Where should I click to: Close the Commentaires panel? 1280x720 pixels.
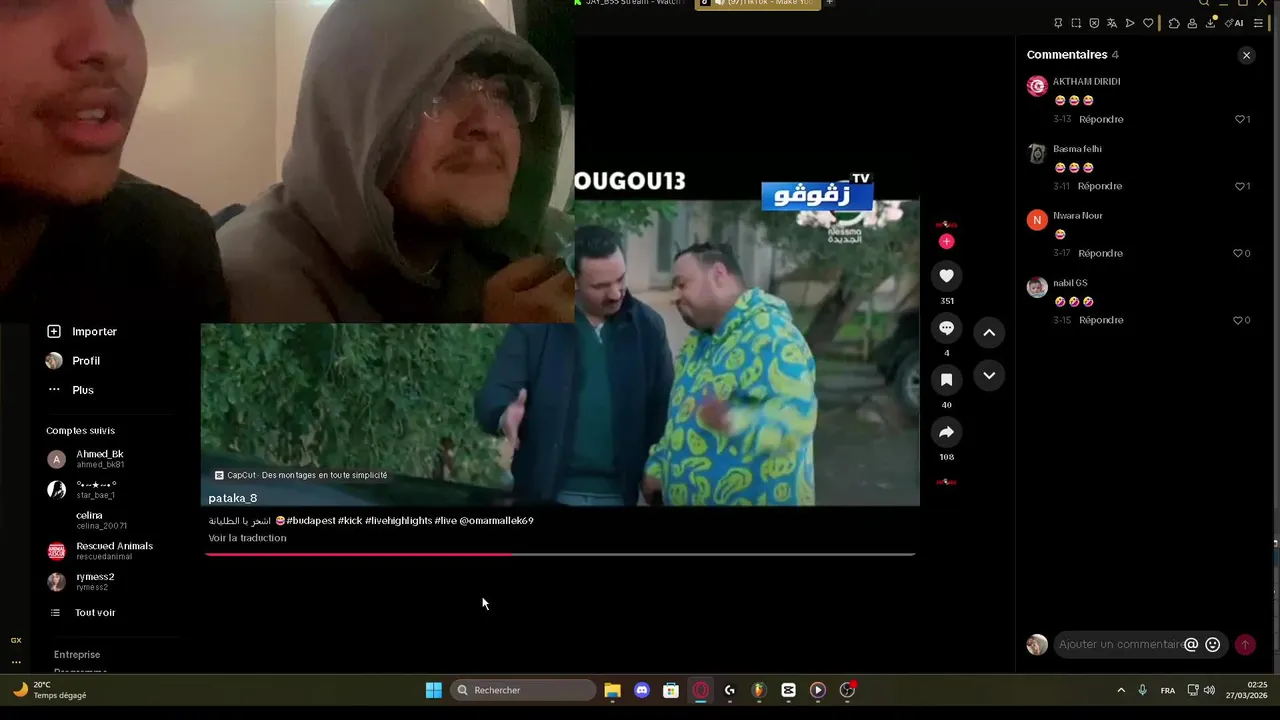pyautogui.click(x=1246, y=55)
